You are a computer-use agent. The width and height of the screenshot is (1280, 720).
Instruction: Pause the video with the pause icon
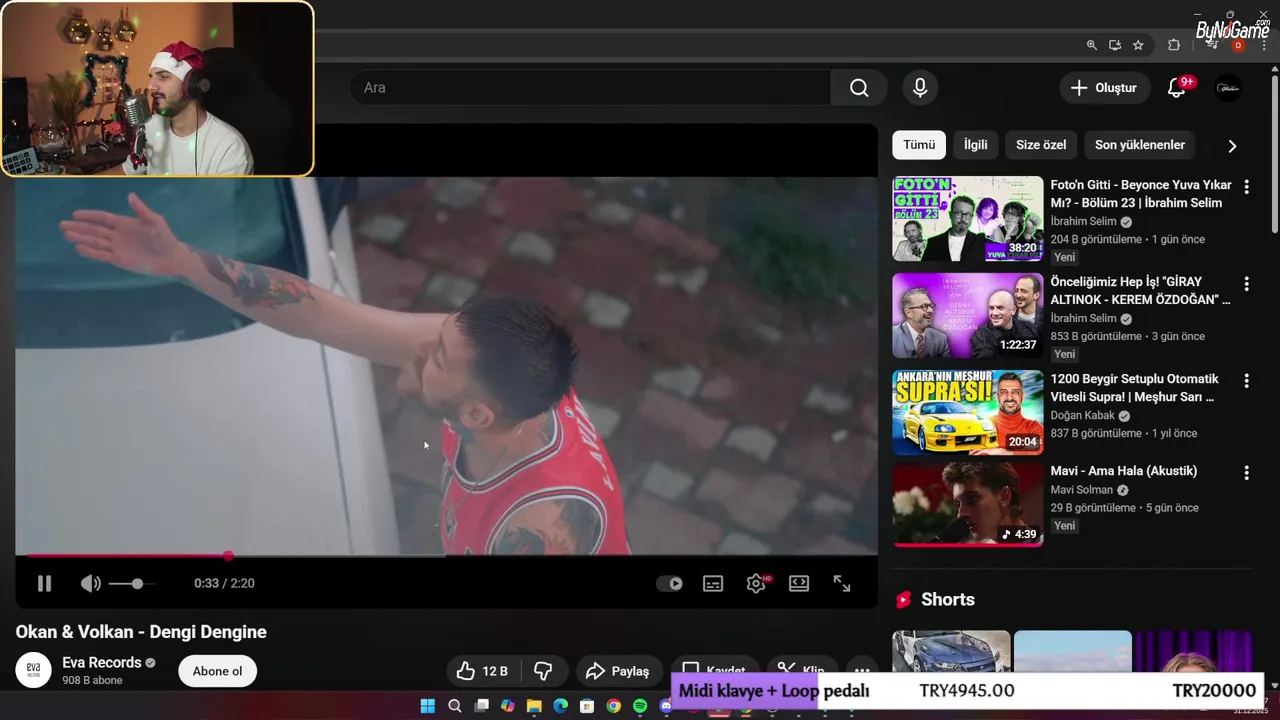tap(44, 583)
